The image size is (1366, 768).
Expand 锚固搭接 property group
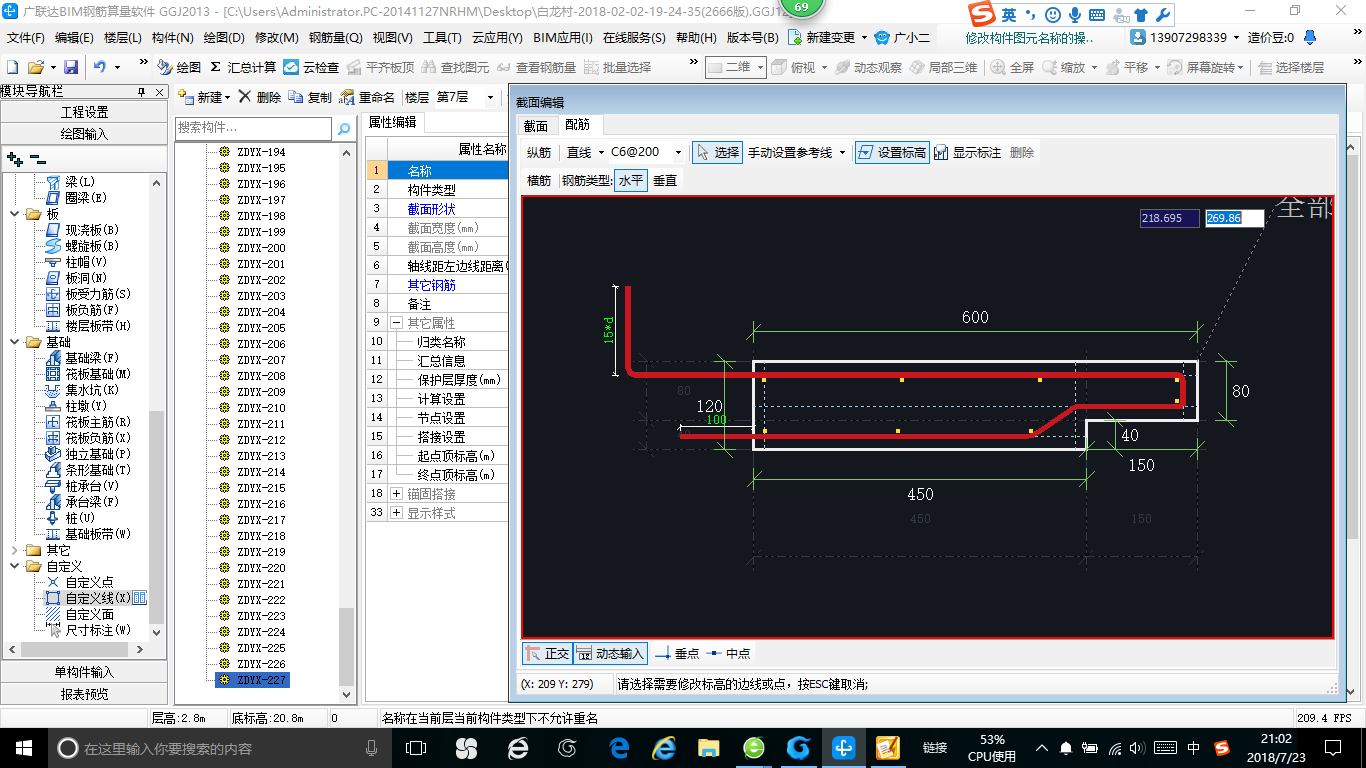pos(397,494)
